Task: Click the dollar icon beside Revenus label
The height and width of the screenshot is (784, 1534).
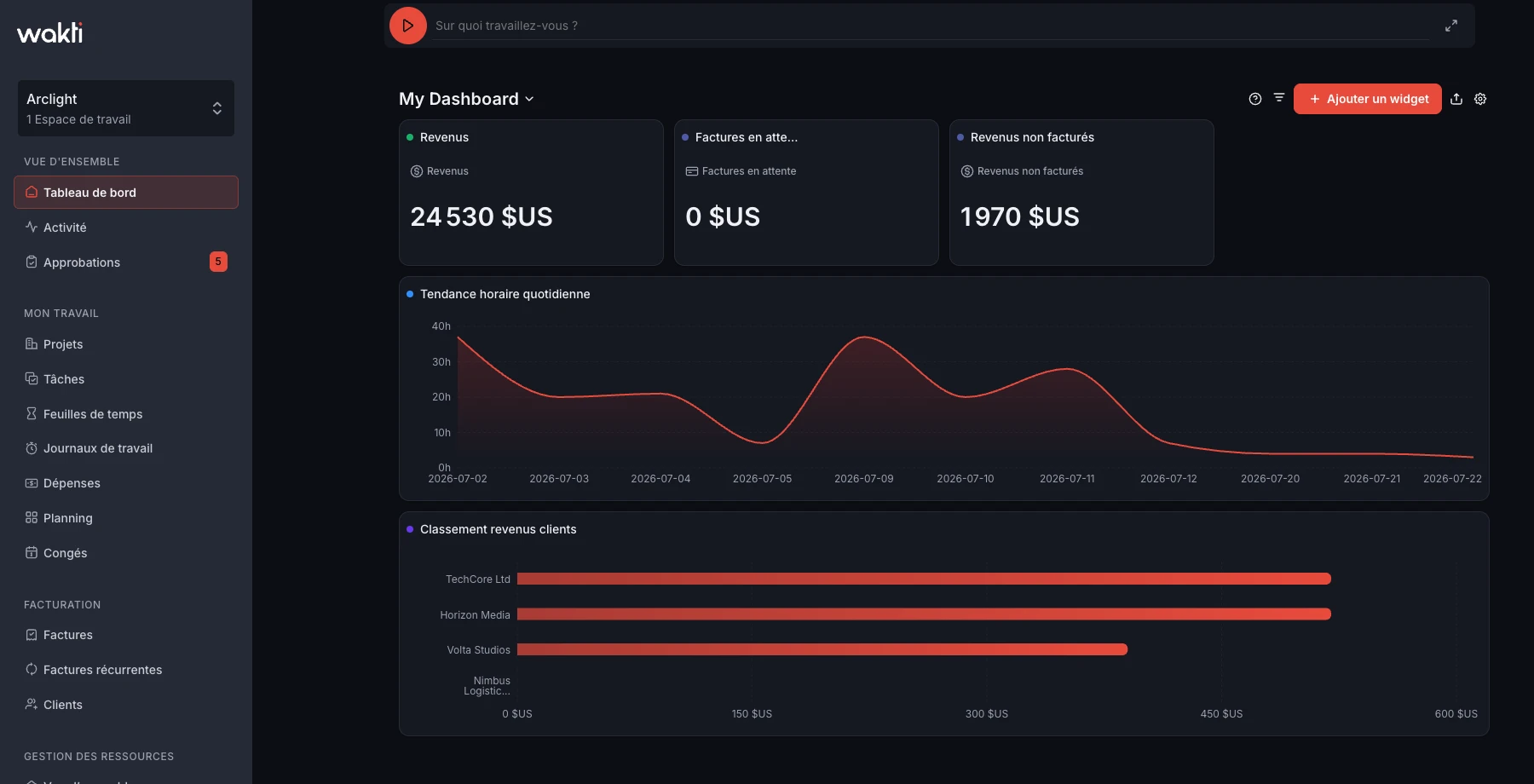Action: click(417, 171)
